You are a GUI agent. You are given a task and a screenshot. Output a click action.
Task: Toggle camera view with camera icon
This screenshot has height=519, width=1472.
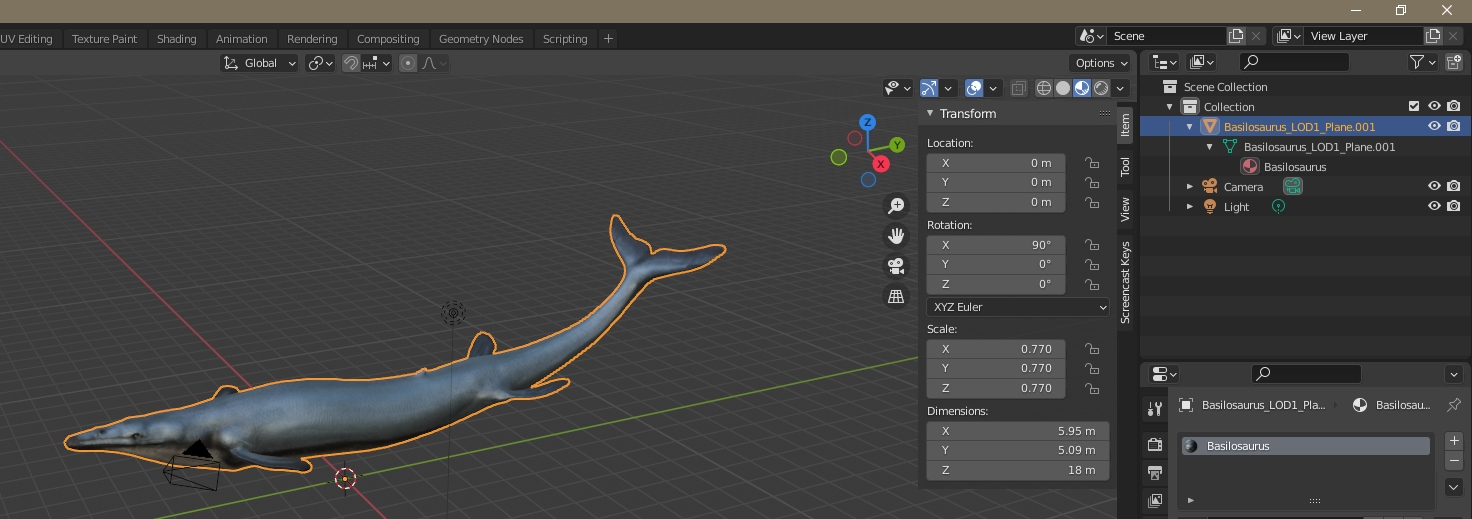coord(896,266)
